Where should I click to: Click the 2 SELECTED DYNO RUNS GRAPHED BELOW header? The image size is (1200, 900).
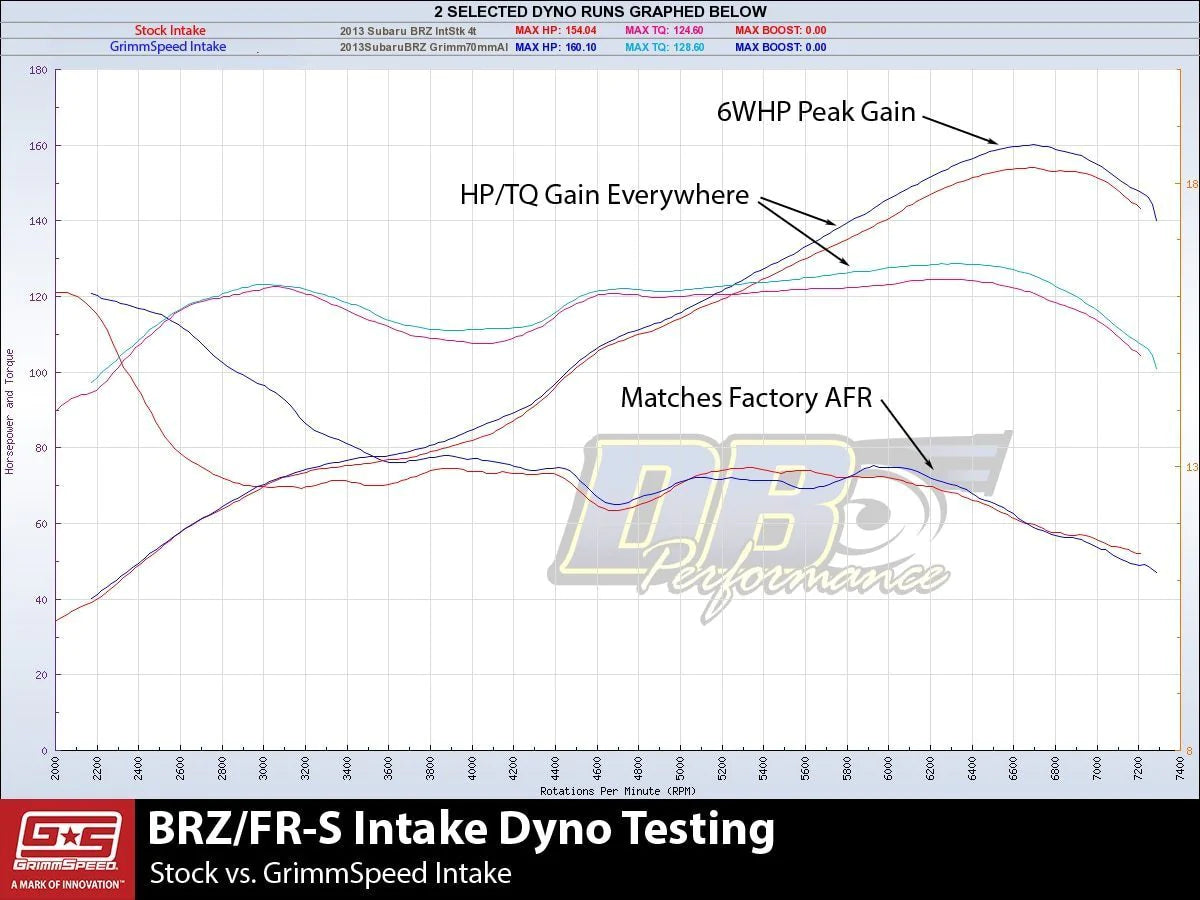(600, 12)
